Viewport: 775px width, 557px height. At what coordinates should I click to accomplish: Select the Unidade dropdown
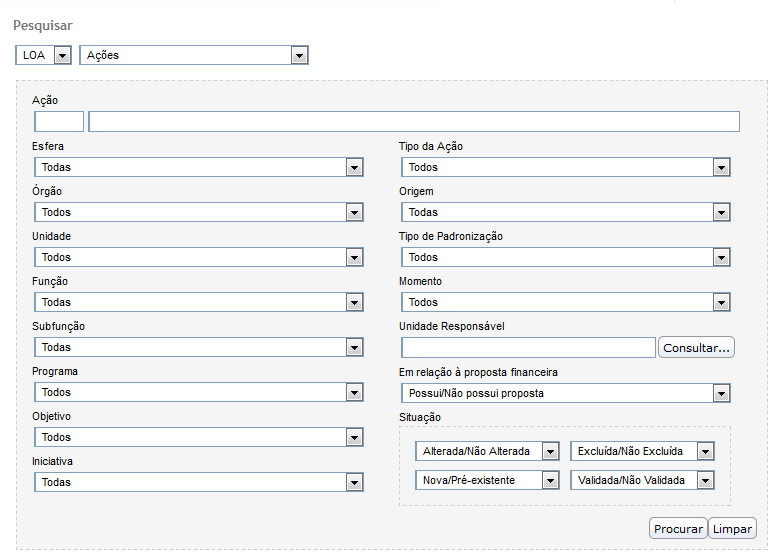[198, 257]
